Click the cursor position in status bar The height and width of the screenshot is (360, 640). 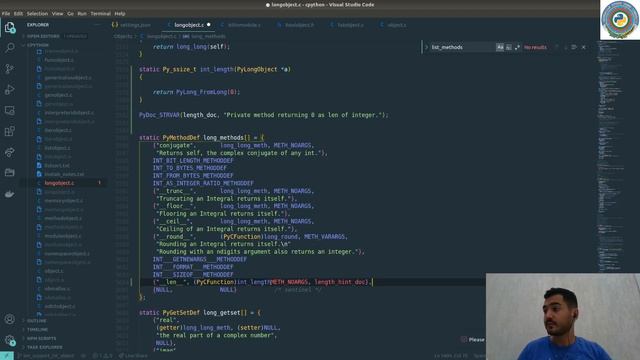coord(451,356)
